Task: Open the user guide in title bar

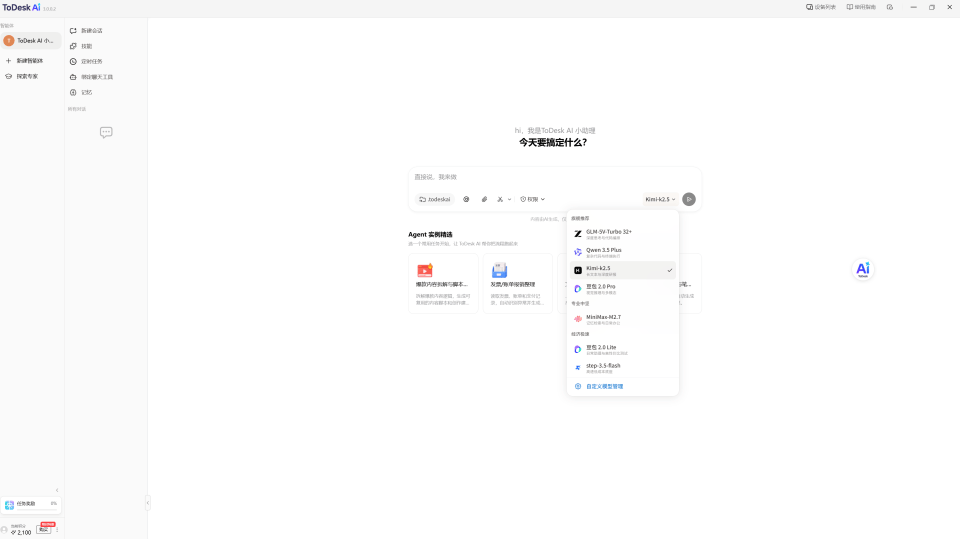Action: (x=861, y=7)
